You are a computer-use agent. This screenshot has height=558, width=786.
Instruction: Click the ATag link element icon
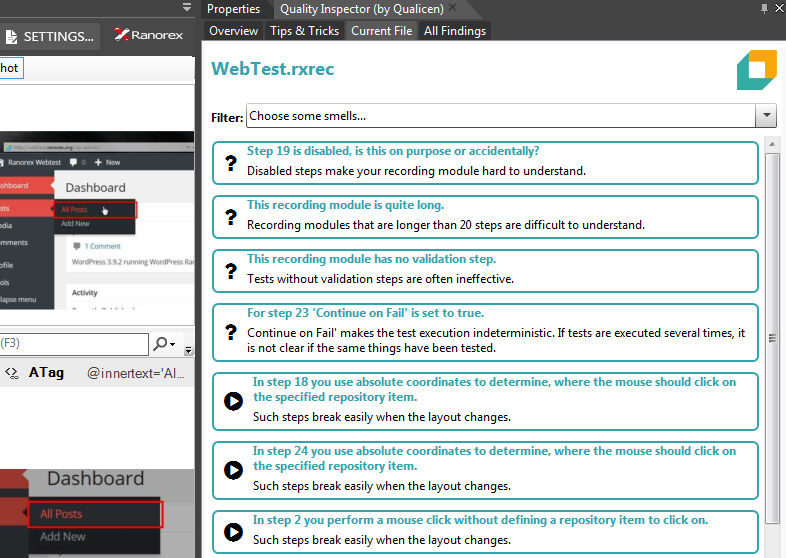click(12, 373)
